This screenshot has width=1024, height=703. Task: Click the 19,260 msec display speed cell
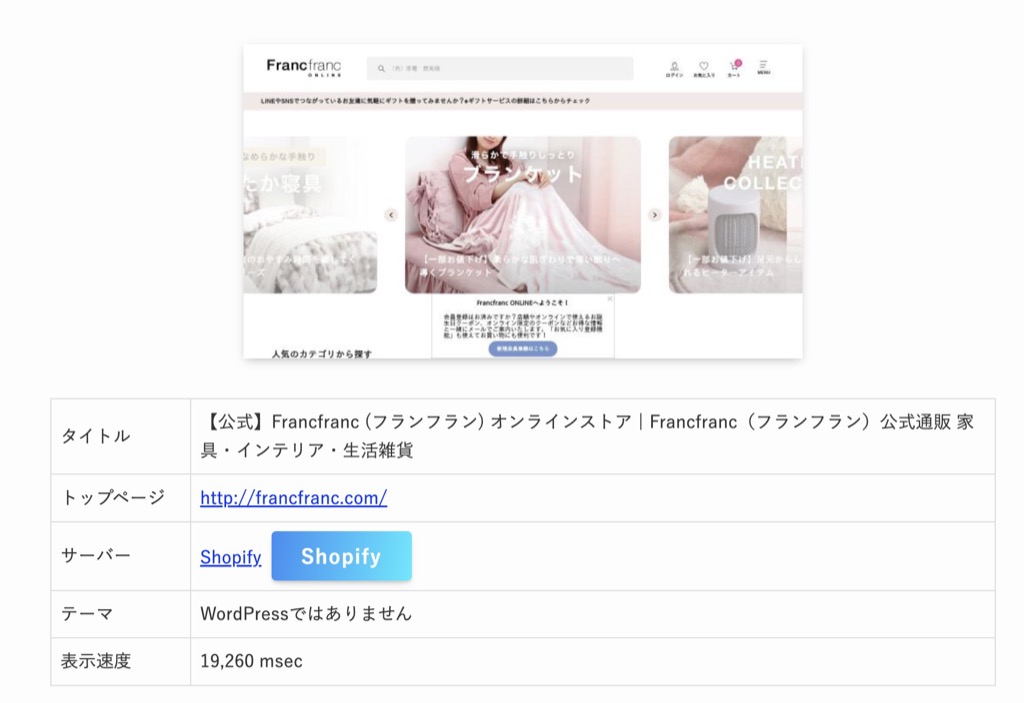point(592,661)
